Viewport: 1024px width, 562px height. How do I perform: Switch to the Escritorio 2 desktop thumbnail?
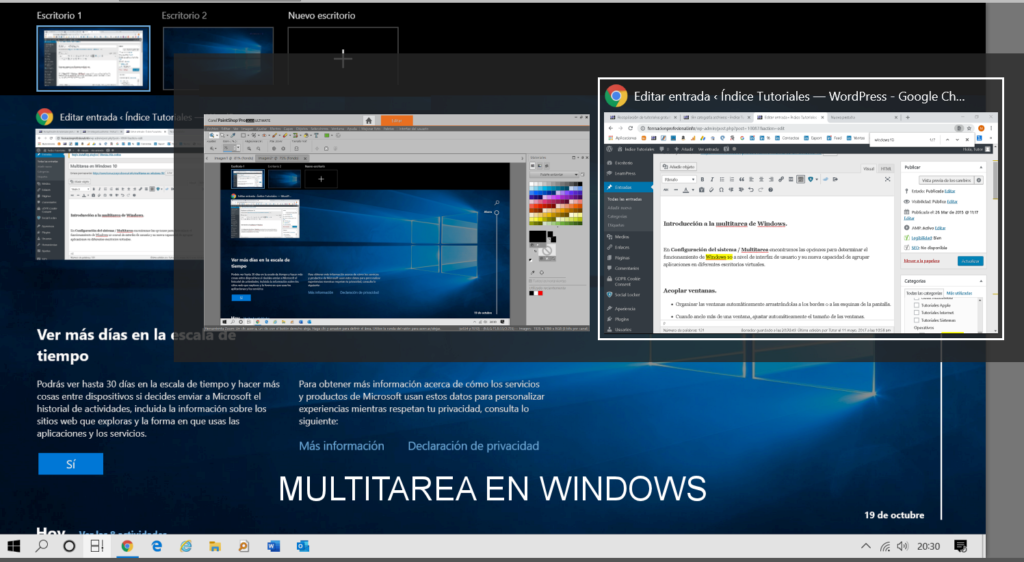[218, 58]
